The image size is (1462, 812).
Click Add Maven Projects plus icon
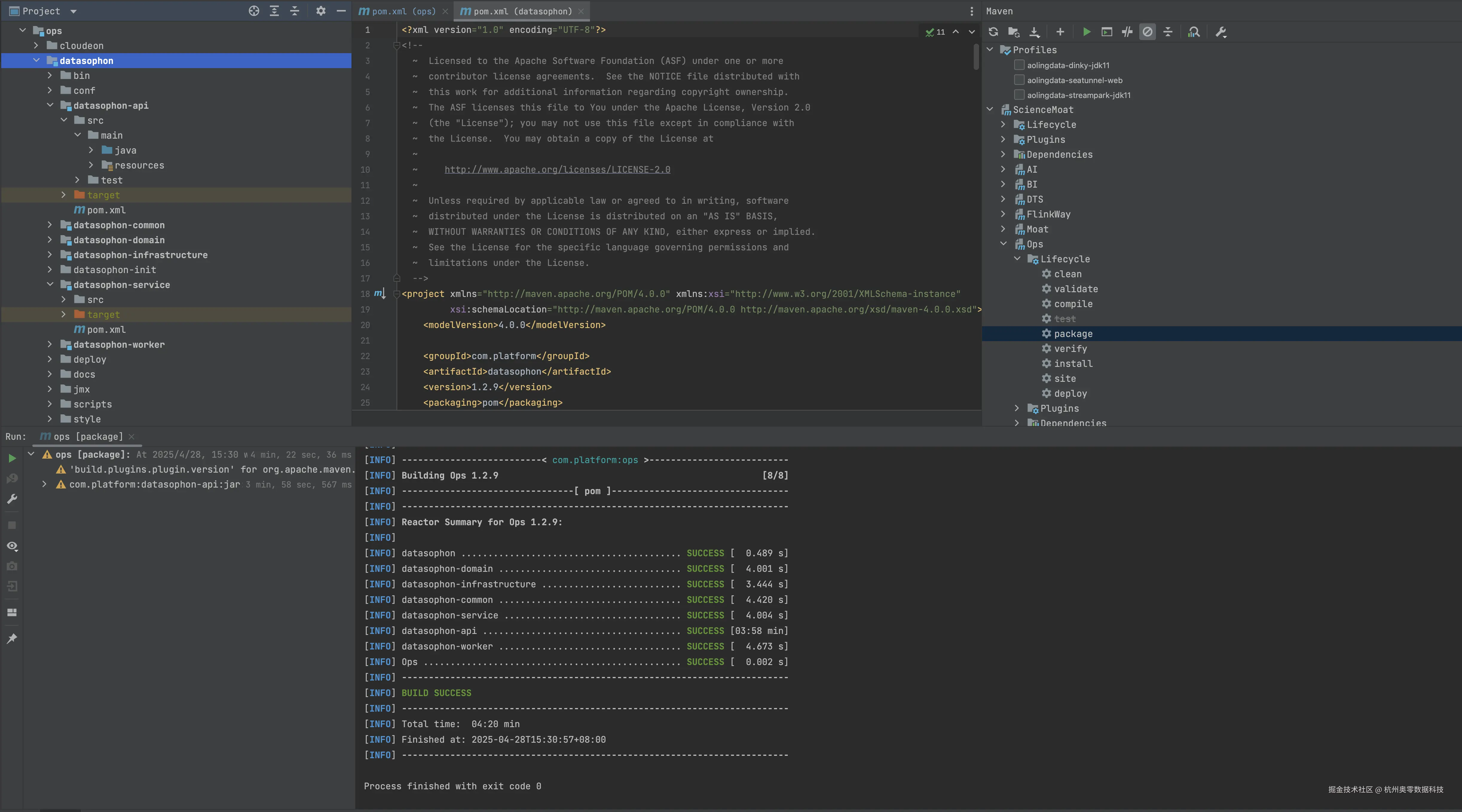pyautogui.click(x=1060, y=32)
